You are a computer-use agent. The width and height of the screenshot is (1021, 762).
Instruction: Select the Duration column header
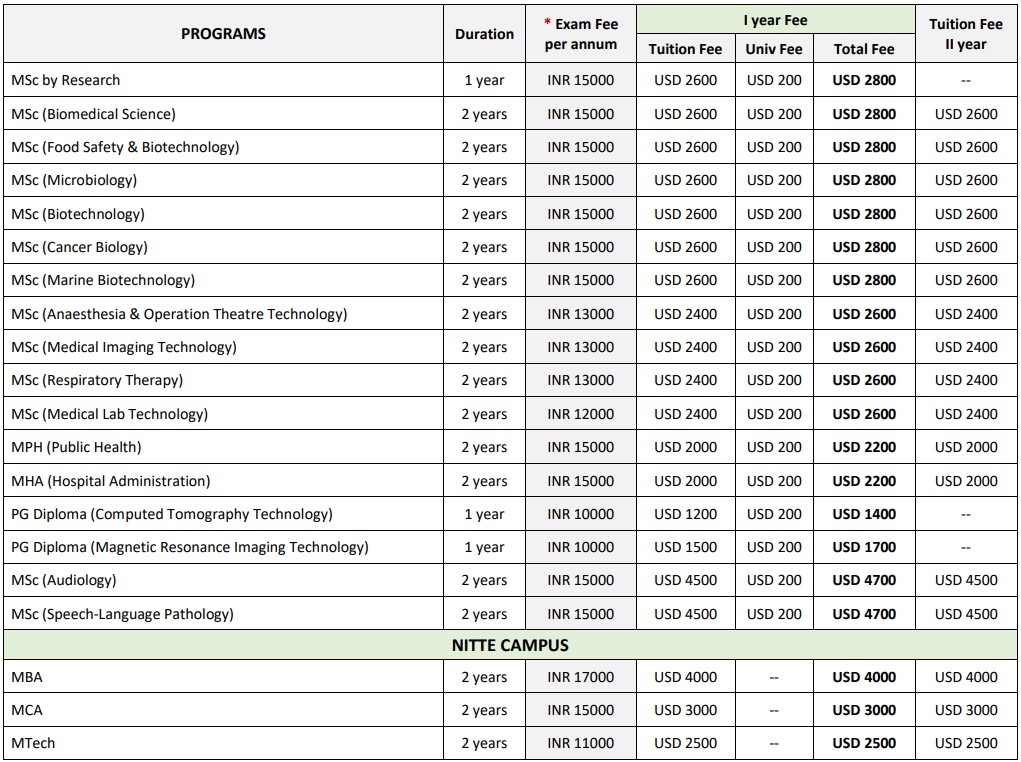[x=484, y=34]
